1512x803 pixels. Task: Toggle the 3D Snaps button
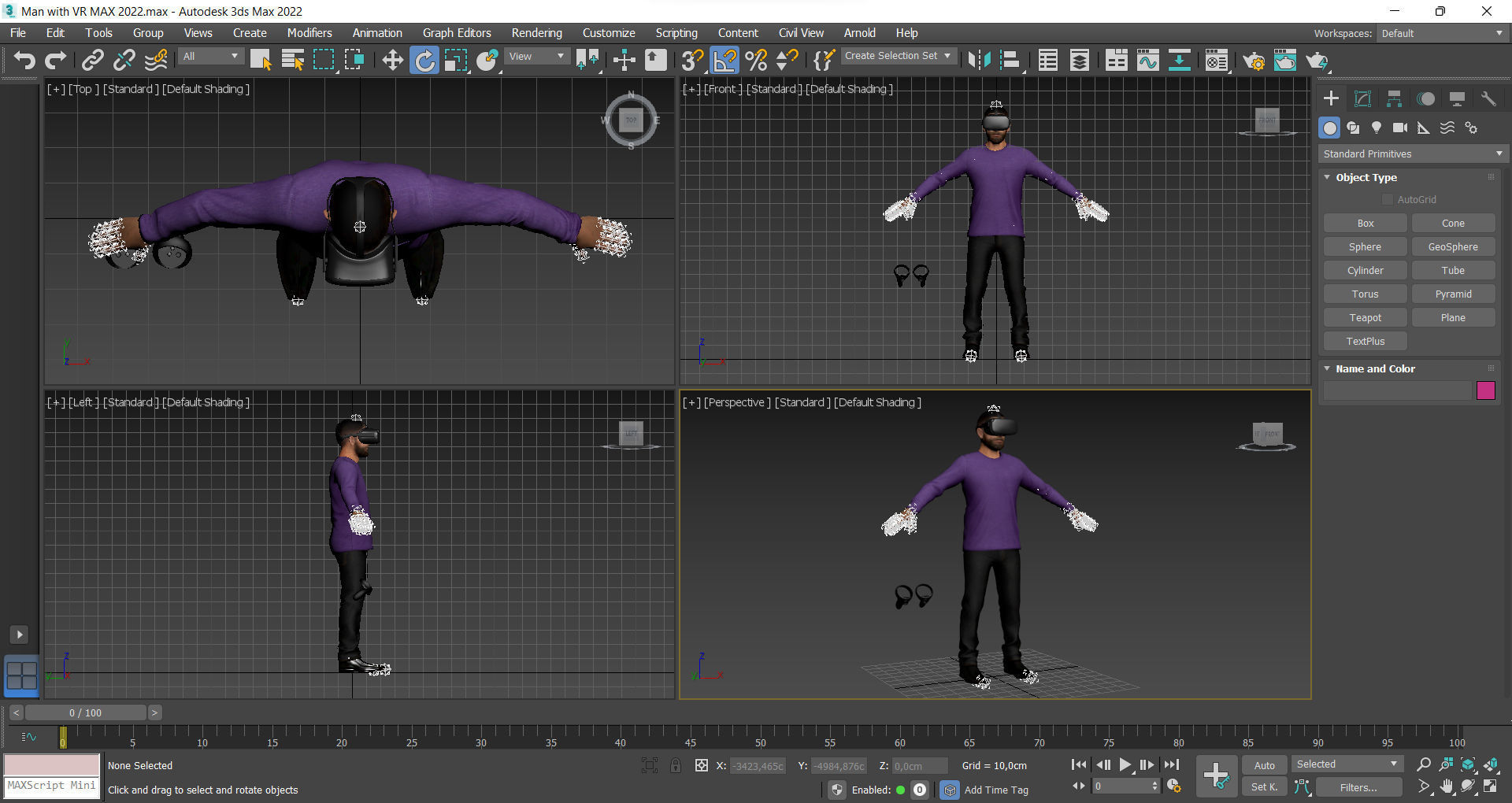[692, 61]
